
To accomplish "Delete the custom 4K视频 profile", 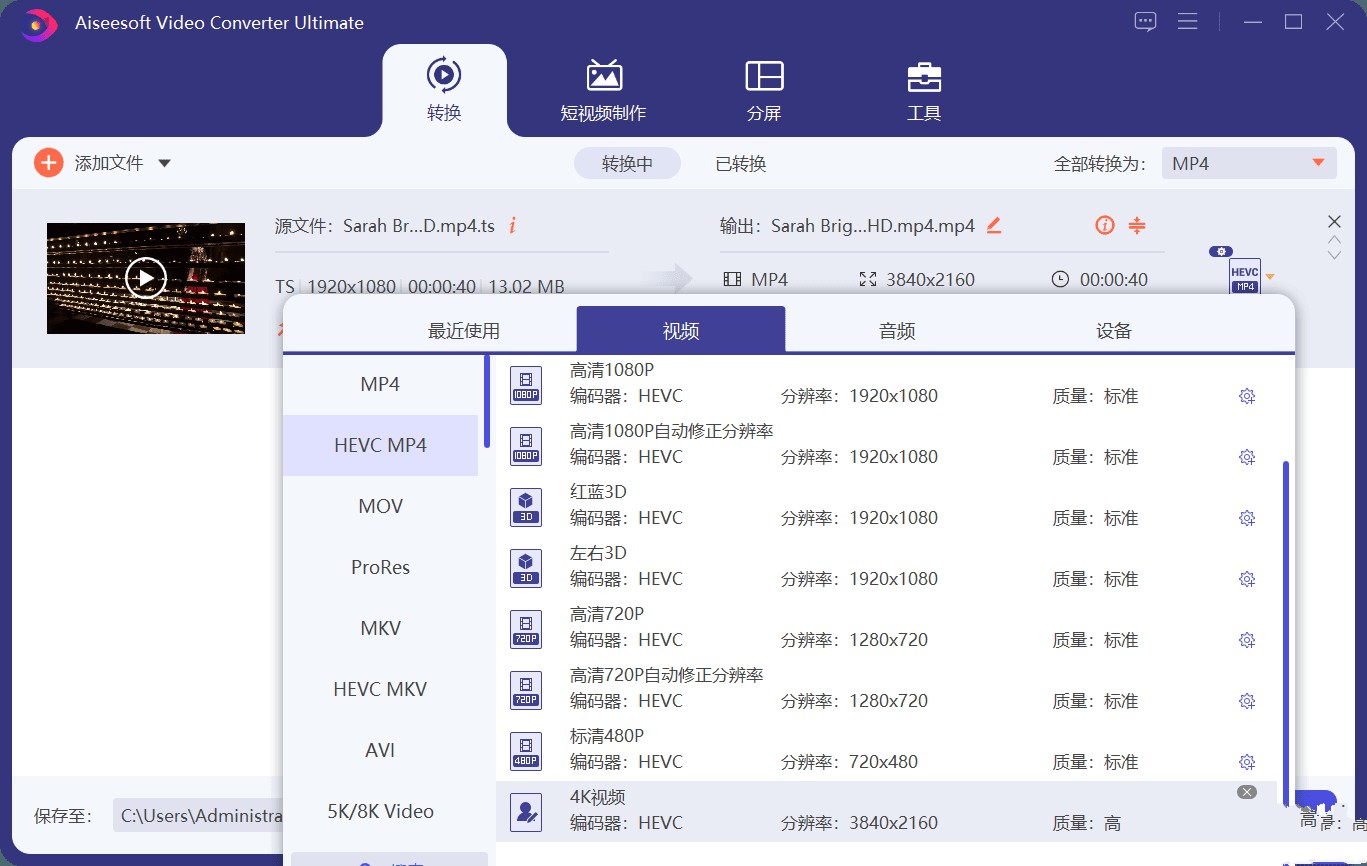I will click(1246, 792).
